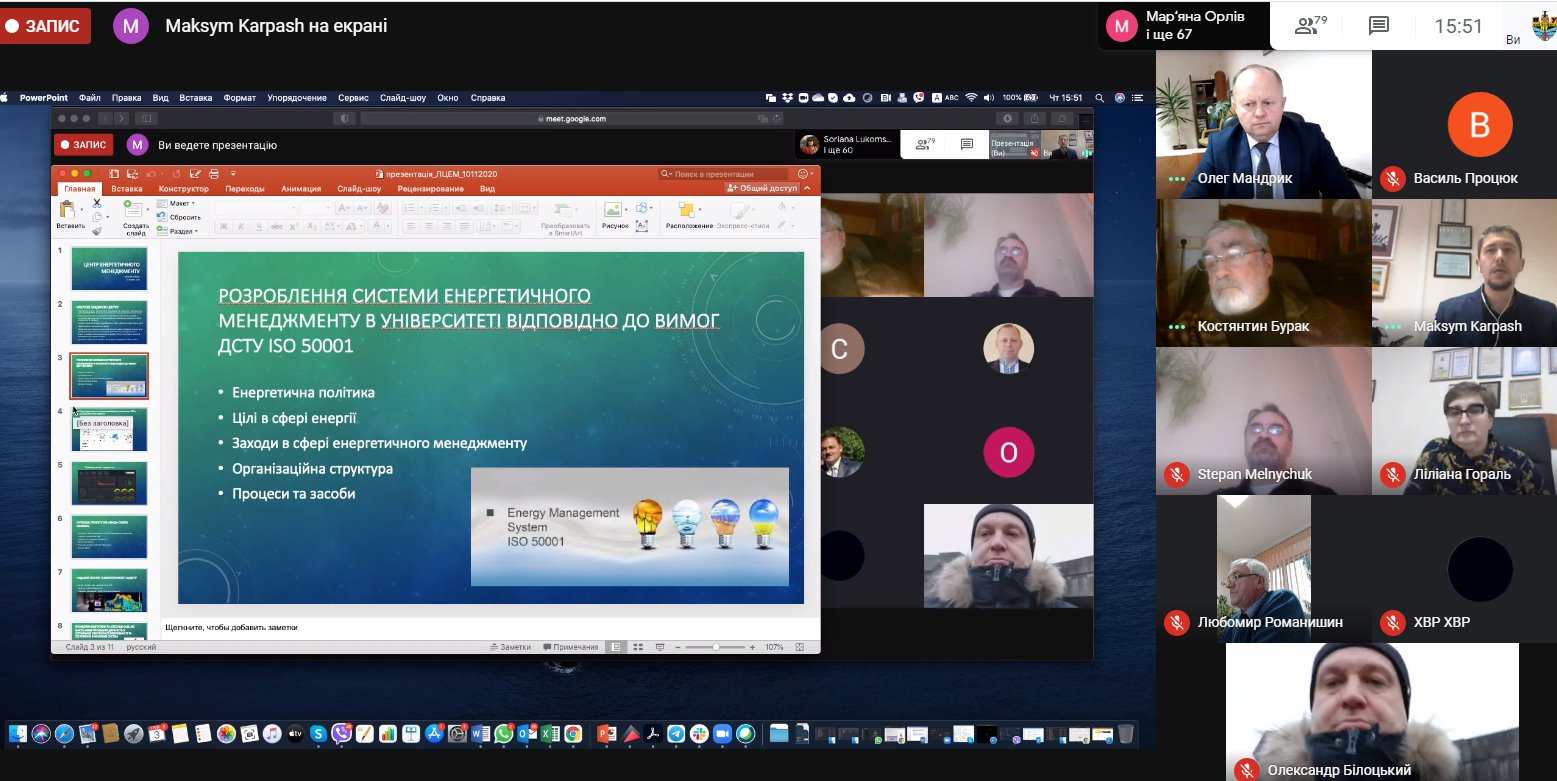The height and width of the screenshot is (781, 1557).
Task: Click the Cut scissors icon in ribbon
Action: coord(97,203)
